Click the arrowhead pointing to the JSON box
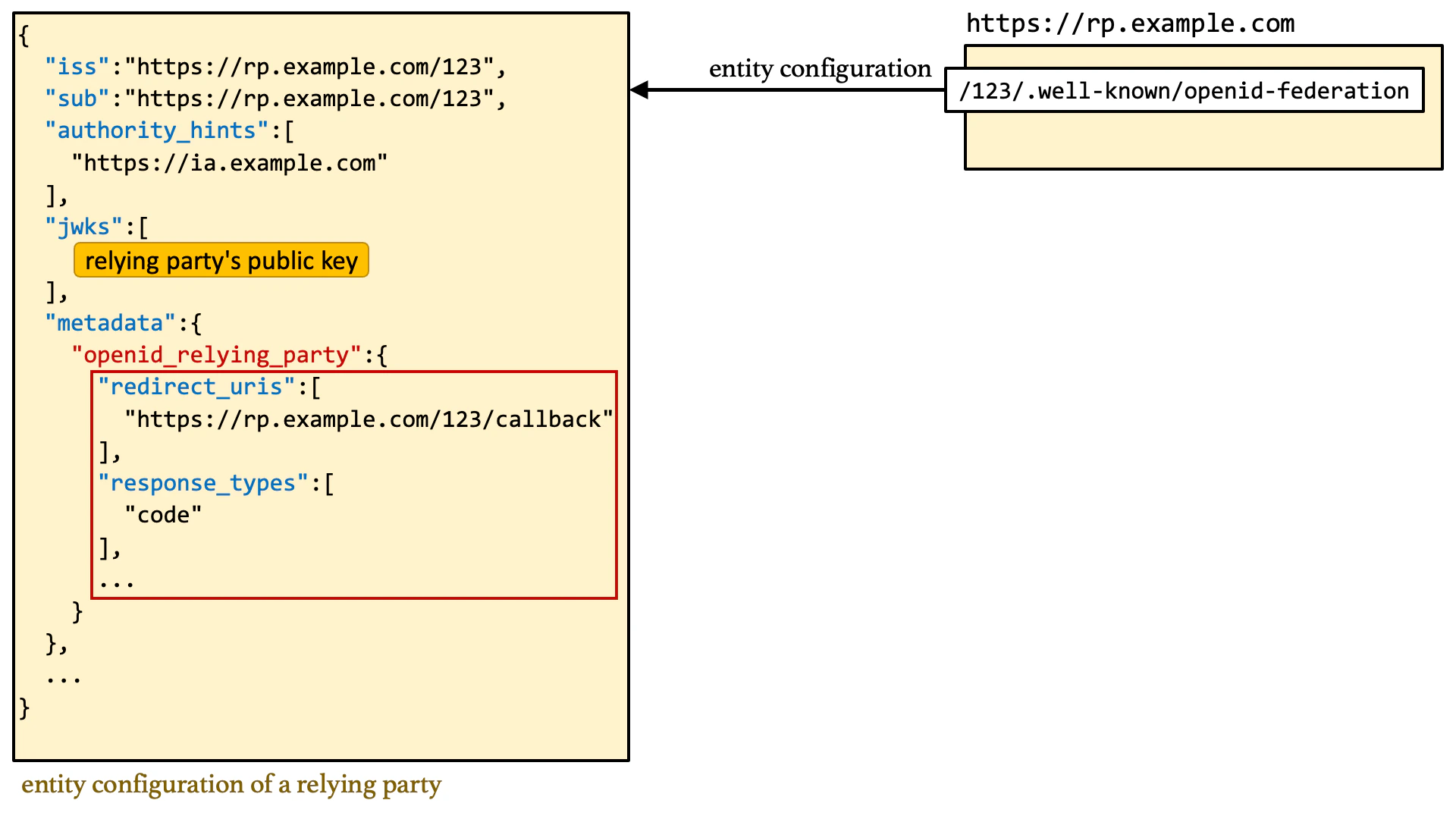1456x819 pixels. [640, 89]
